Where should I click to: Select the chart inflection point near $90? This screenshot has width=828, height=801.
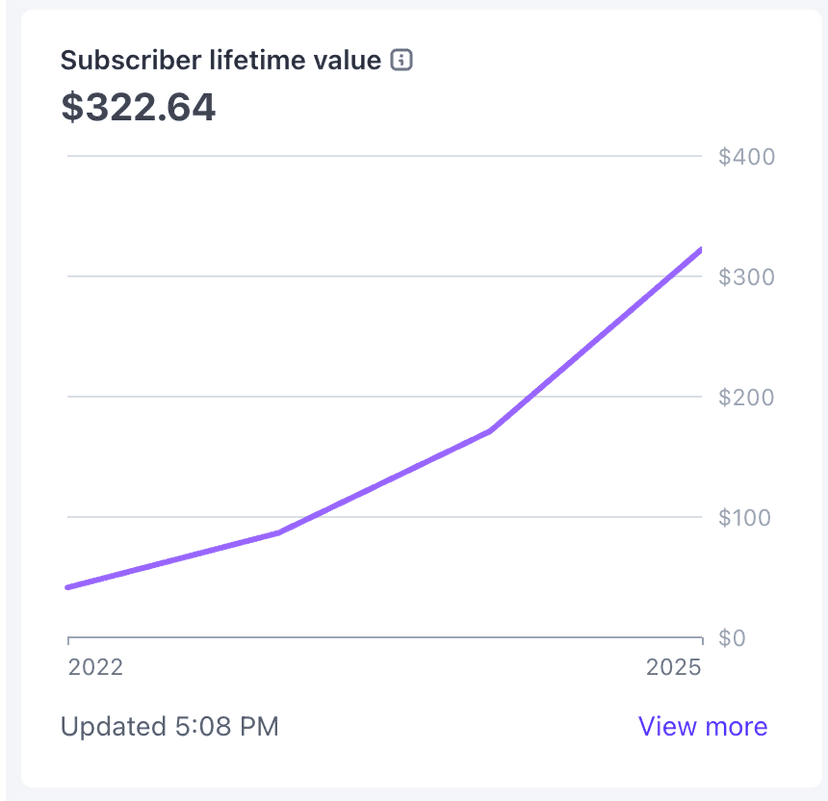(x=280, y=533)
